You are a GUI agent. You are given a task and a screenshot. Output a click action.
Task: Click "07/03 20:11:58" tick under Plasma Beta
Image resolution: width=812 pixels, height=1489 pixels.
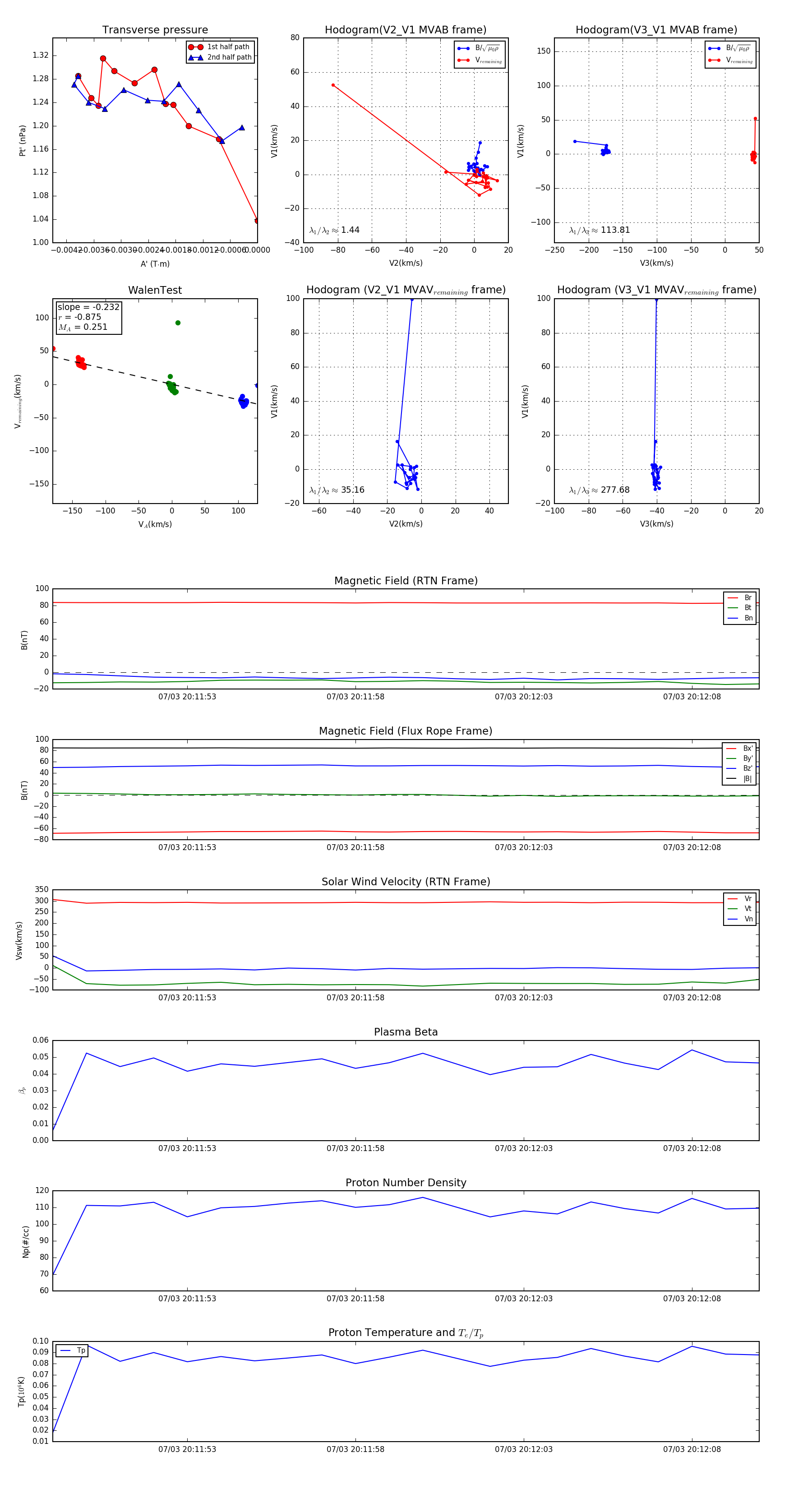(x=355, y=1148)
